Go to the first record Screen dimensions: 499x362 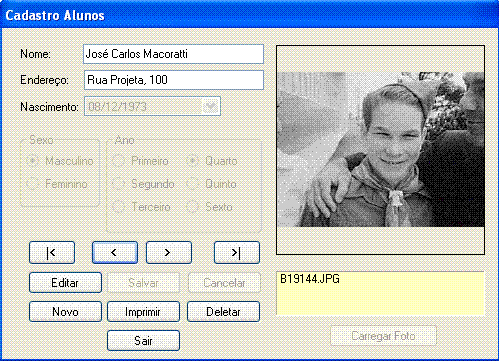click(52, 253)
